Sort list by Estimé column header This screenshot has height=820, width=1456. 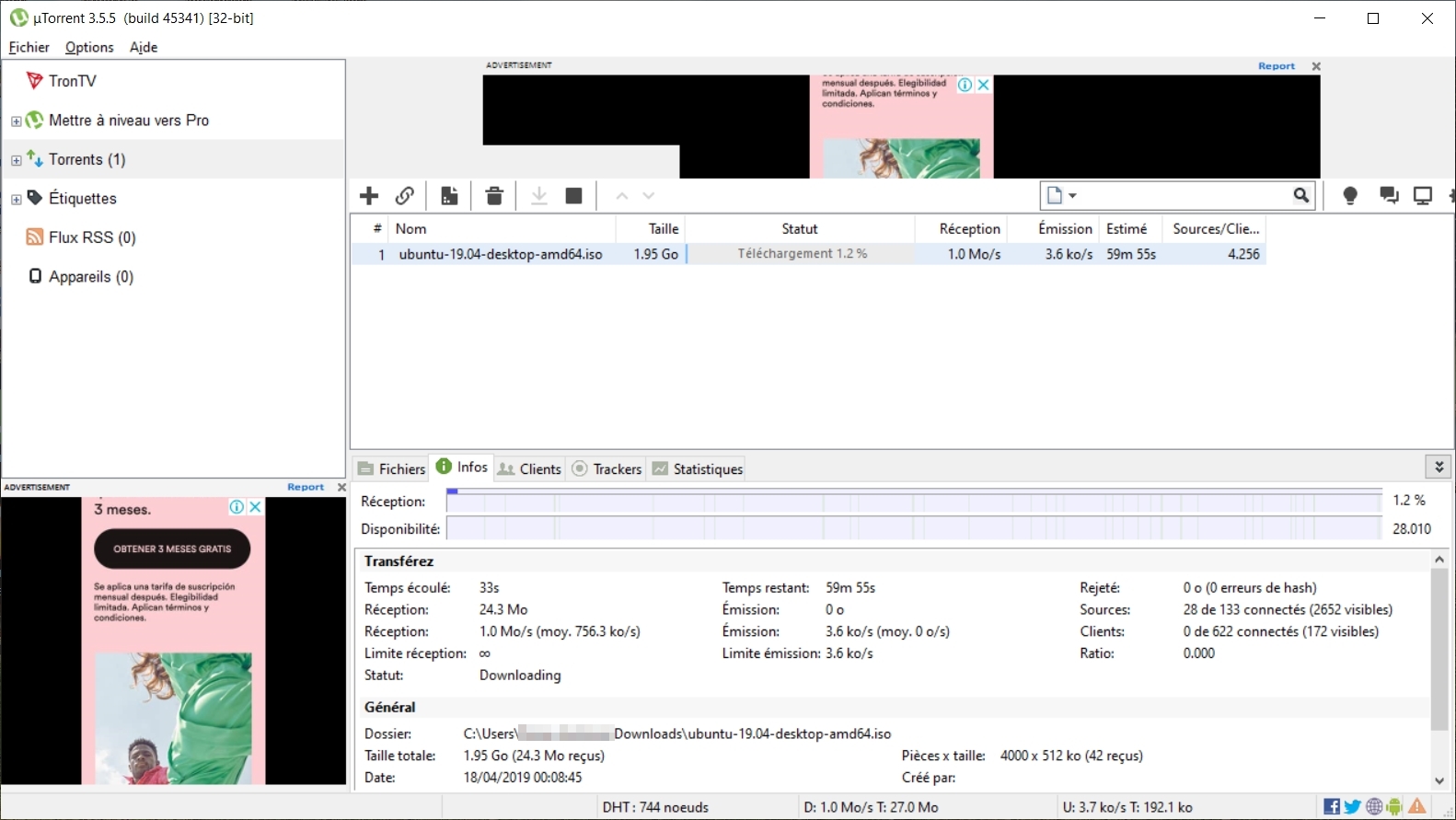(x=1131, y=228)
